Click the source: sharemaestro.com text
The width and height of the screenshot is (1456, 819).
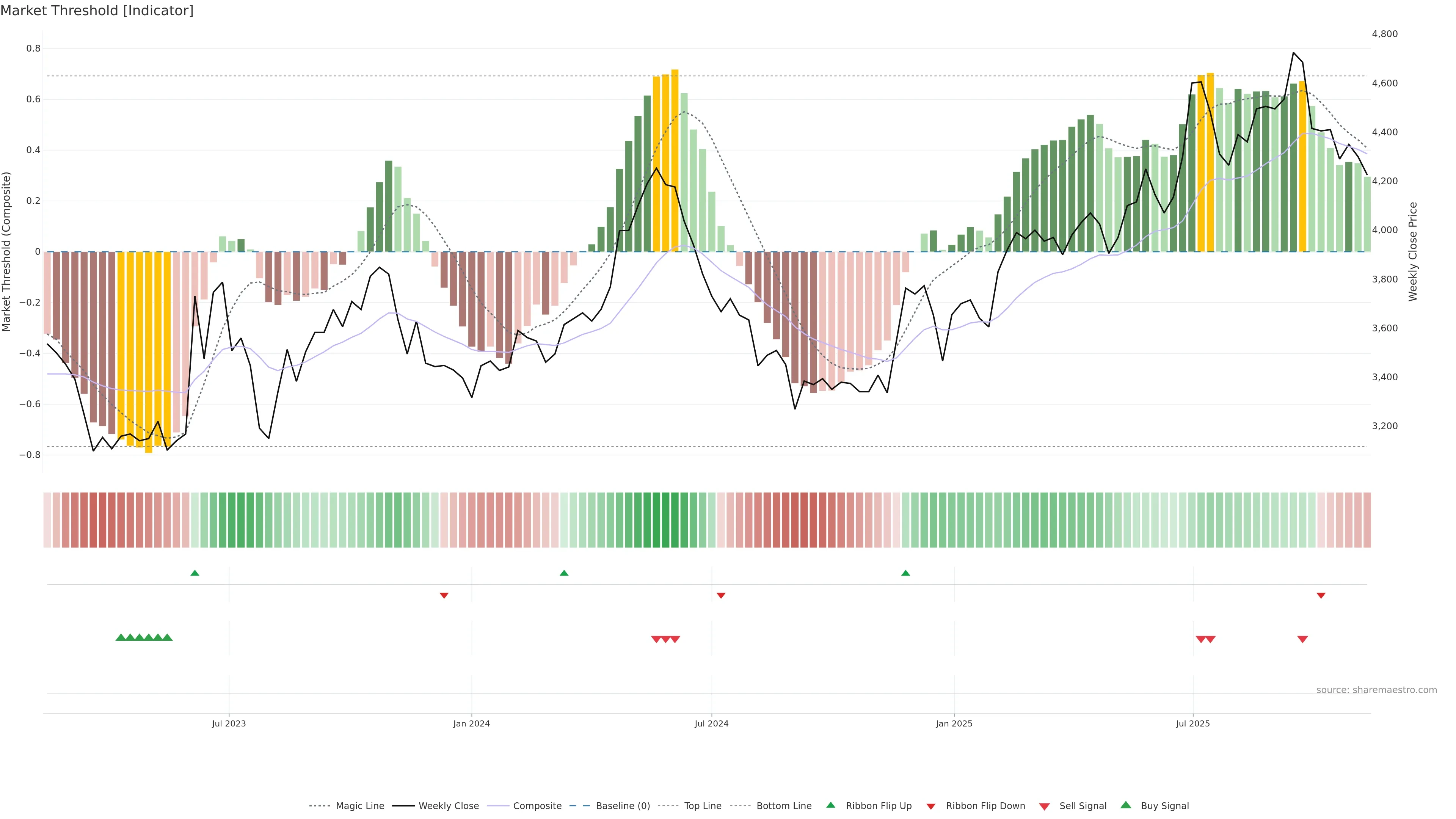pos(1376,690)
